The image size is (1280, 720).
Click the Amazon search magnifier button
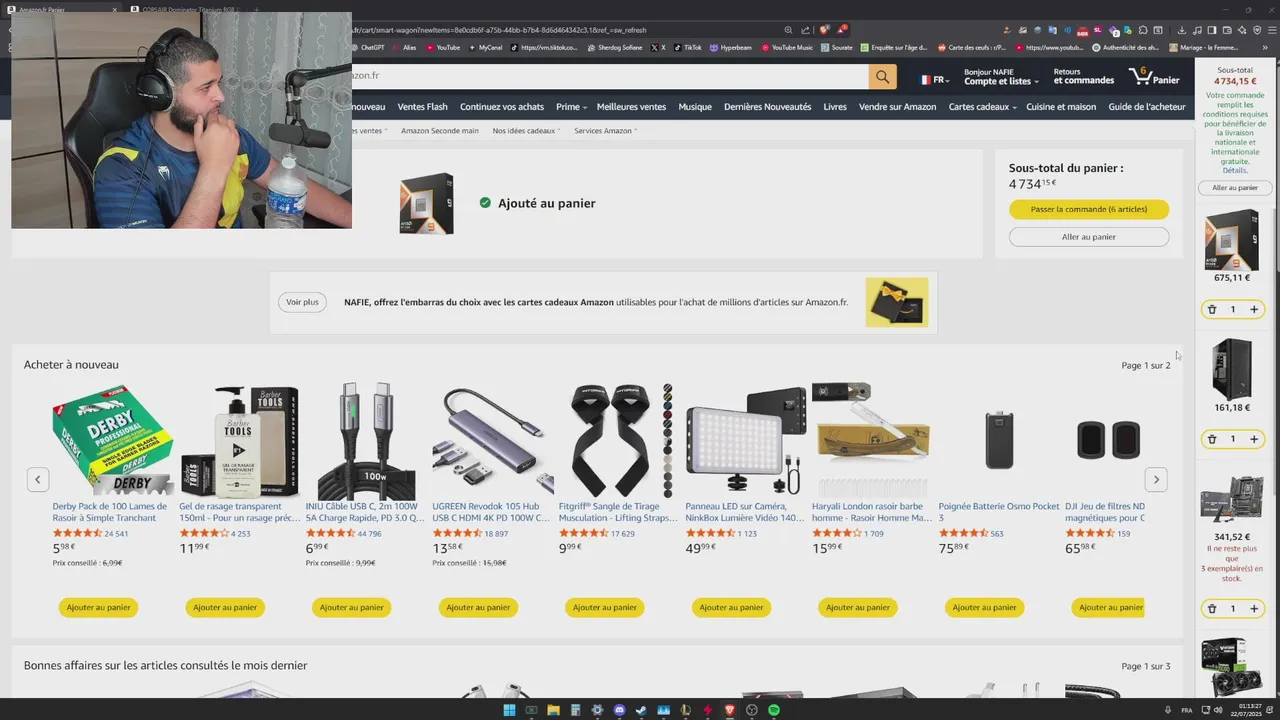pyautogui.click(x=882, y=76)
